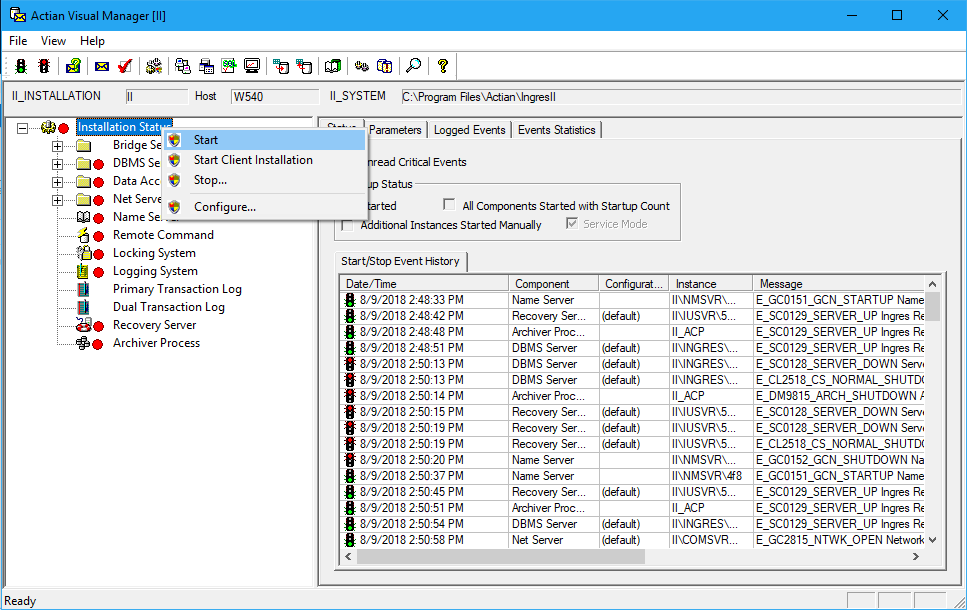Click the yellow question mark help icon
The height and width of the screenshot is (610, 967).
(x=442, y=66)
